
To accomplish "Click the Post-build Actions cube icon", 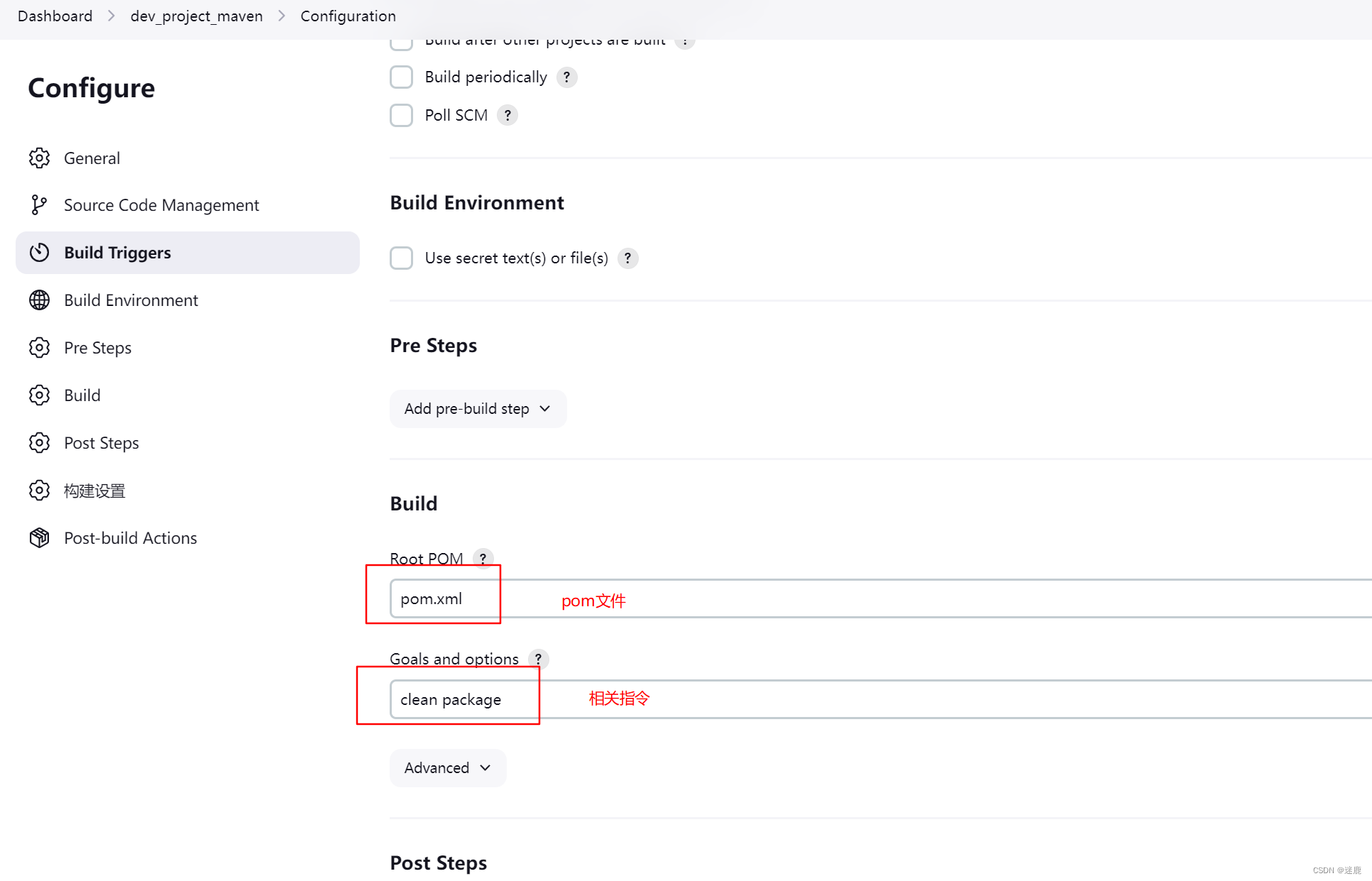I will (x=40, y=537).
